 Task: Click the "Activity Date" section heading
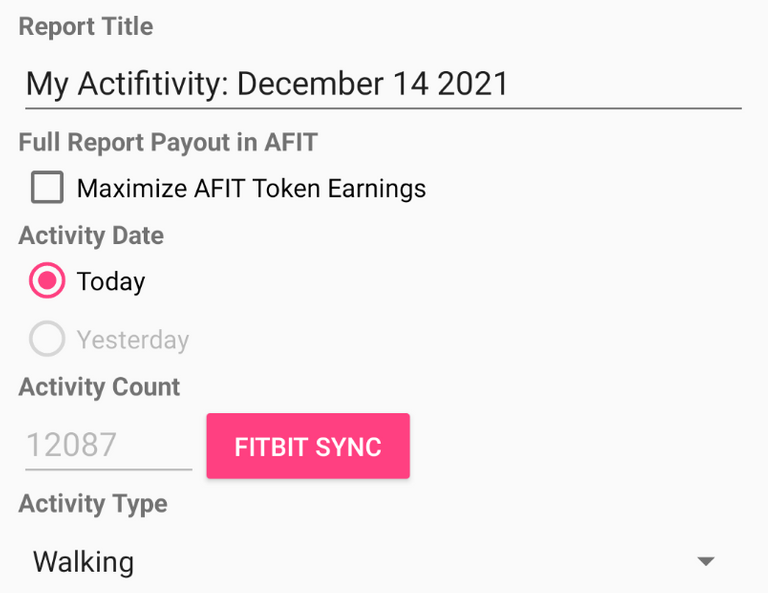[x=91, y=236]
